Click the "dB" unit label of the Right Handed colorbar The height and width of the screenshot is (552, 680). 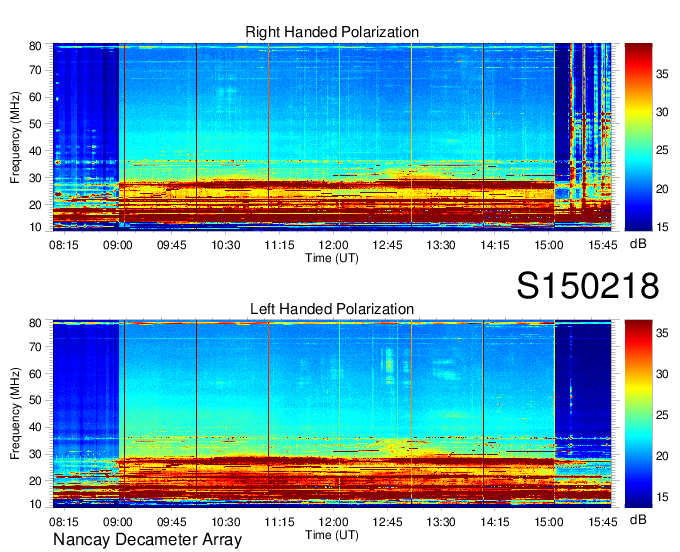[x=638, y=244]
